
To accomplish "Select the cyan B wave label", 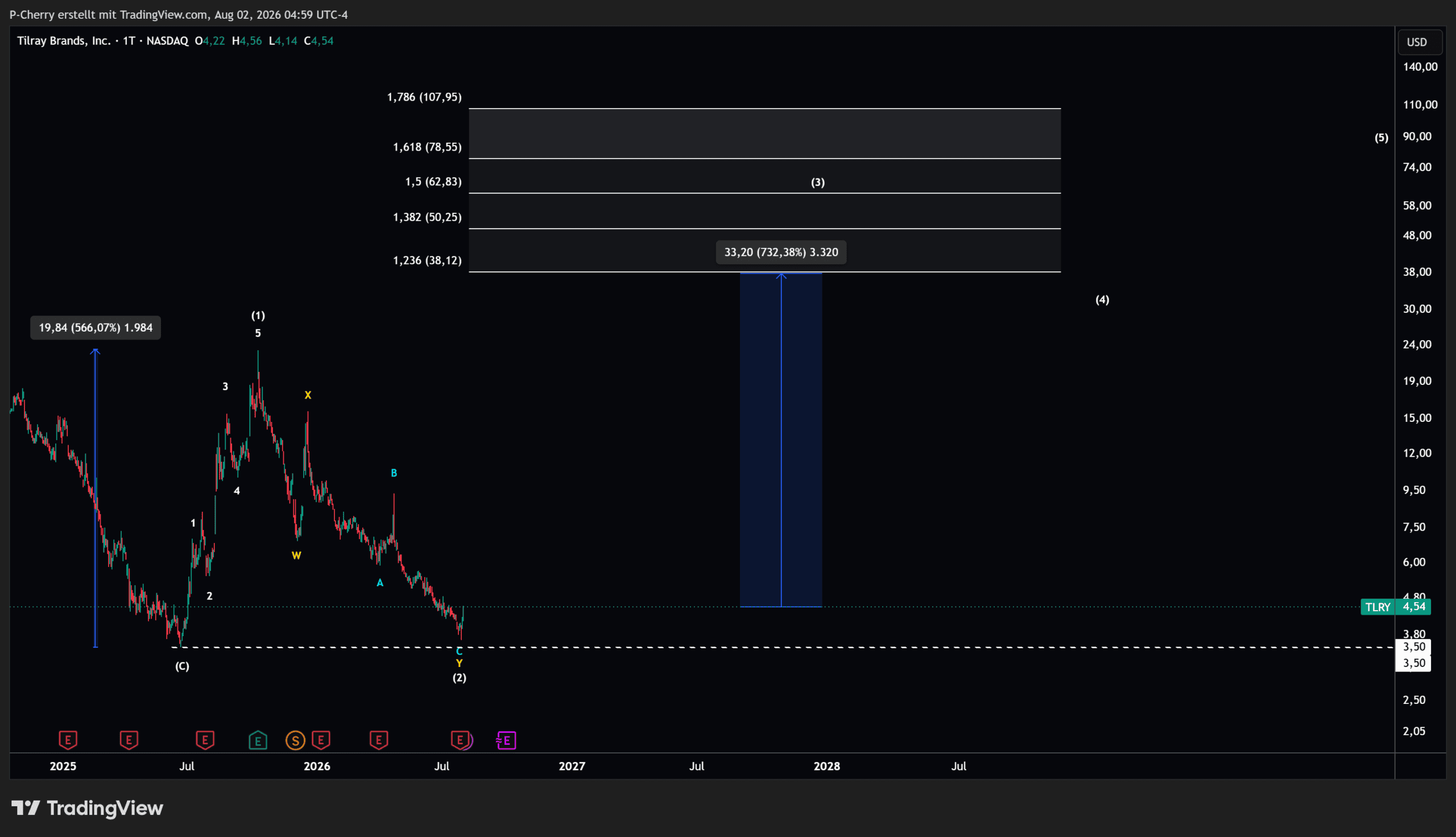I will (x=394, y=473).
